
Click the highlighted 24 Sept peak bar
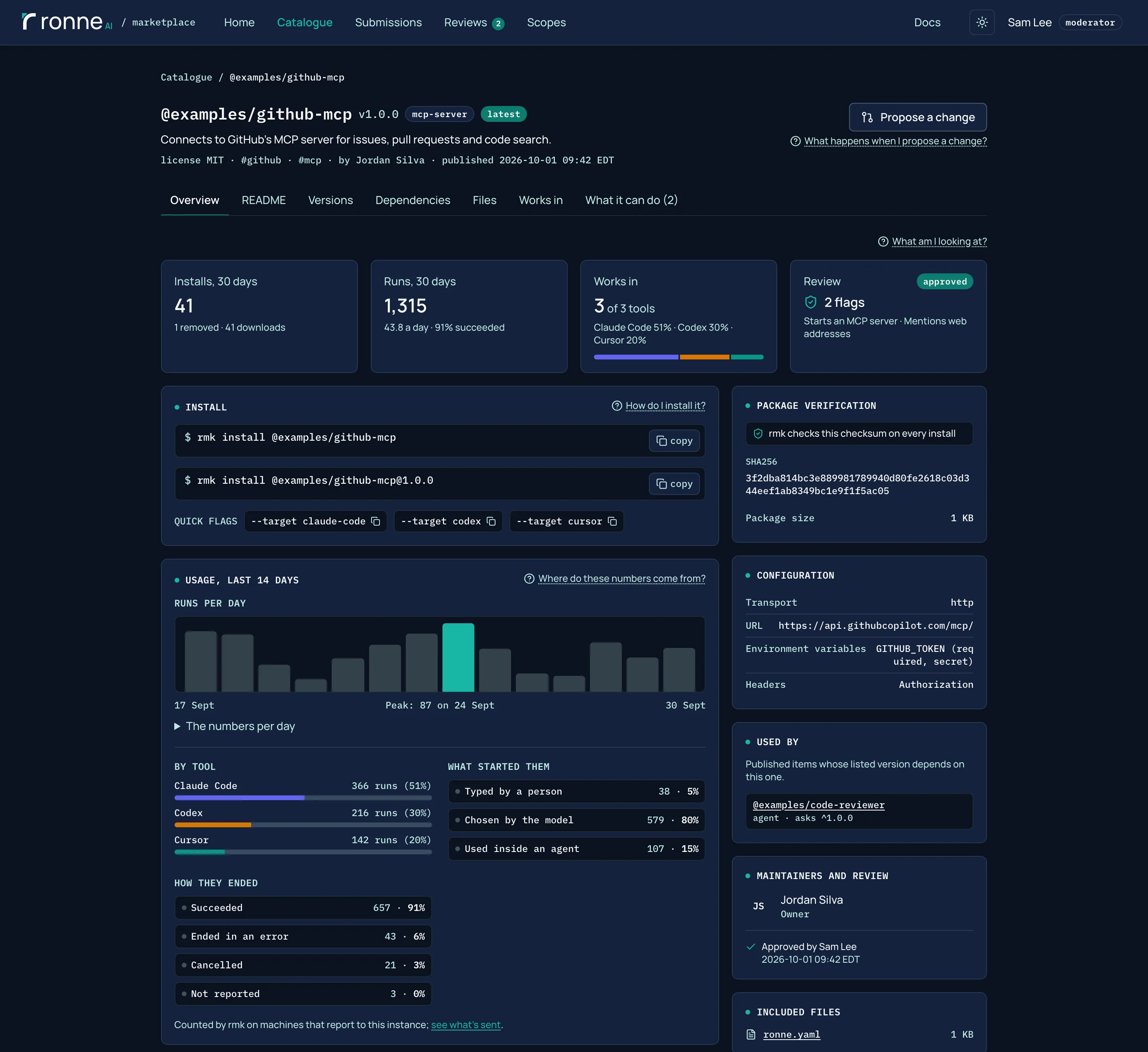pos(458,657)
